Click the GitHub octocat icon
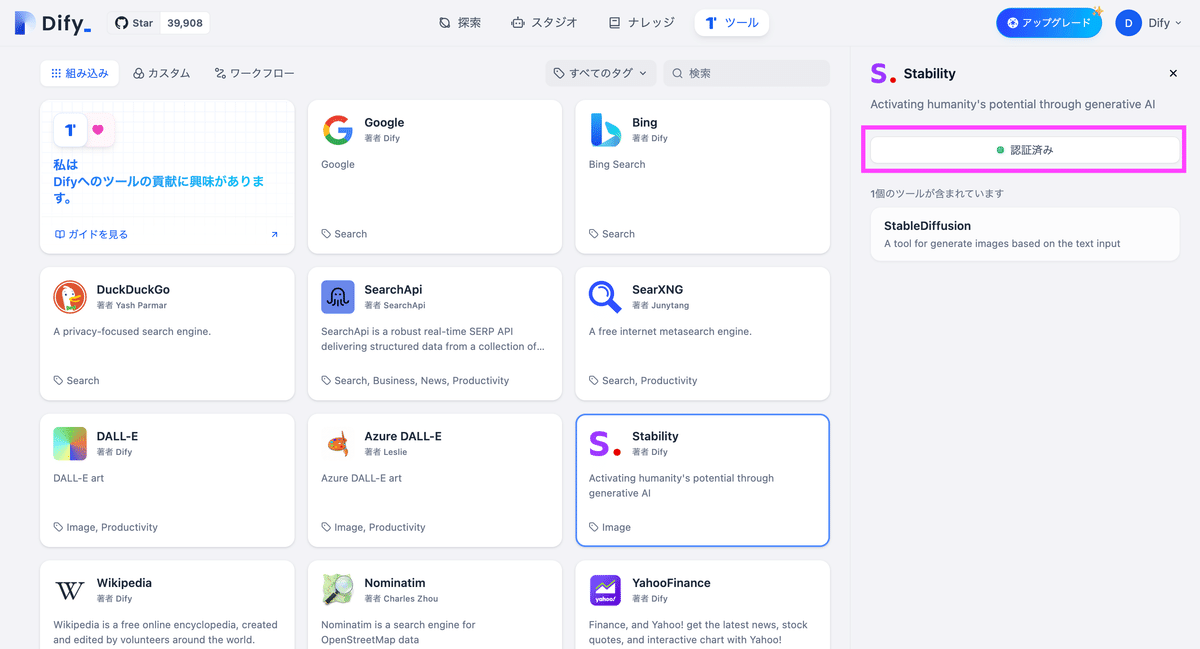This screenshot has width=1200, height=649. (x=121, y=22)
